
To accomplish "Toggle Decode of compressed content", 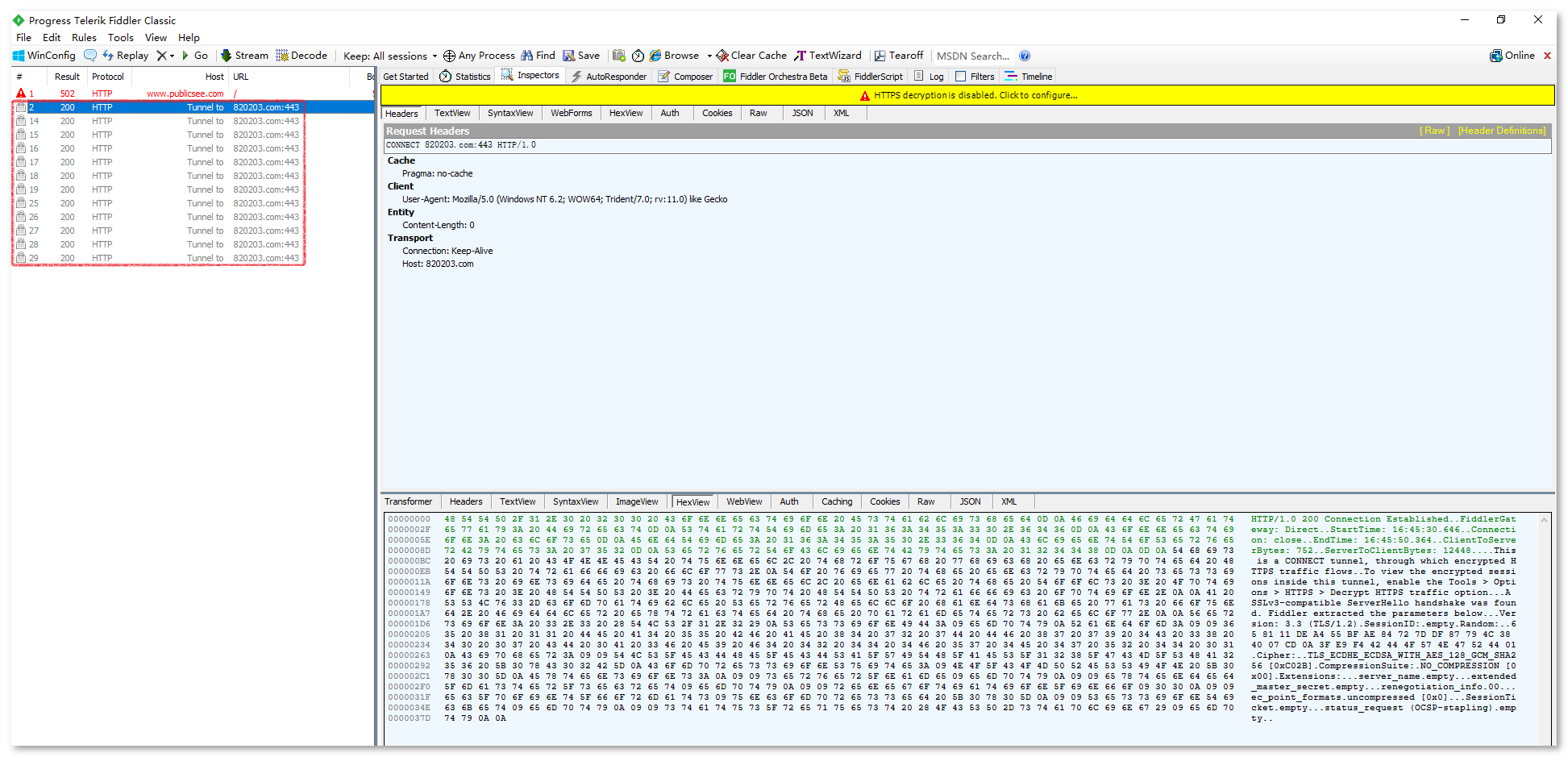I will [302, 55].
